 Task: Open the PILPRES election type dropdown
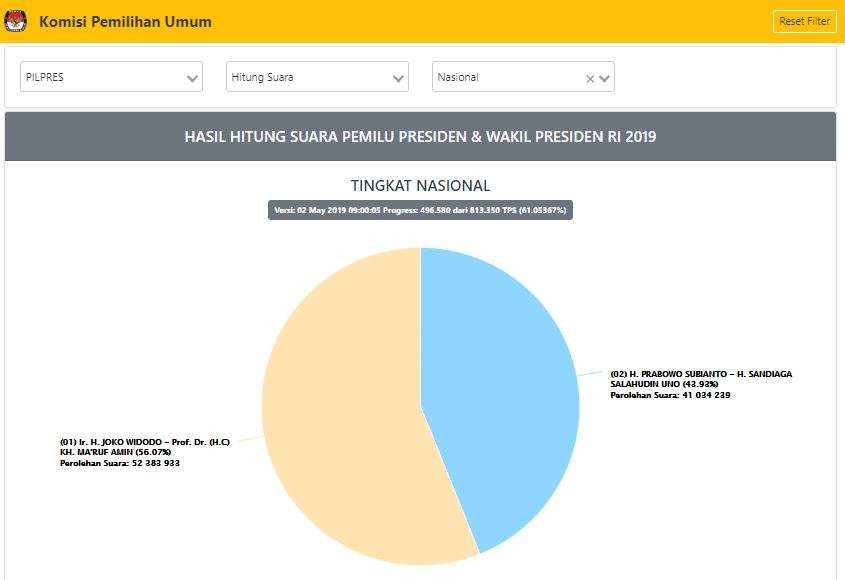(x=112, y=77)
